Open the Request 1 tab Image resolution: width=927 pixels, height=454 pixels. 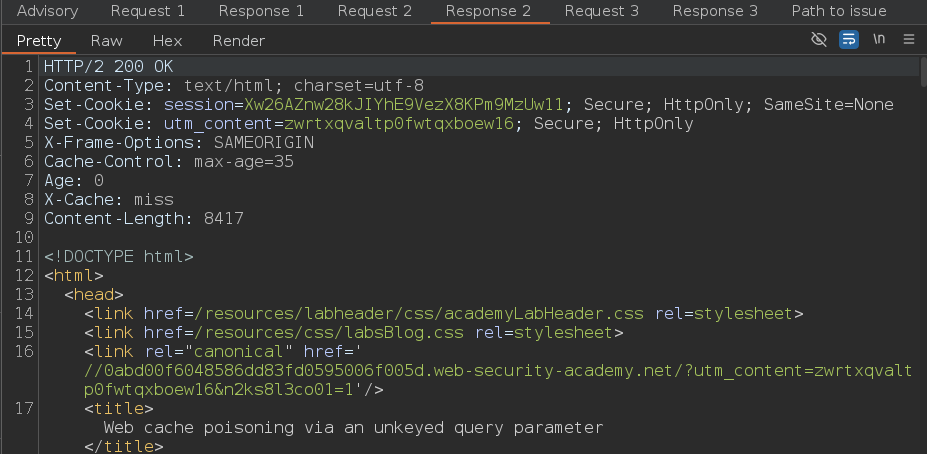coord(147,11)
